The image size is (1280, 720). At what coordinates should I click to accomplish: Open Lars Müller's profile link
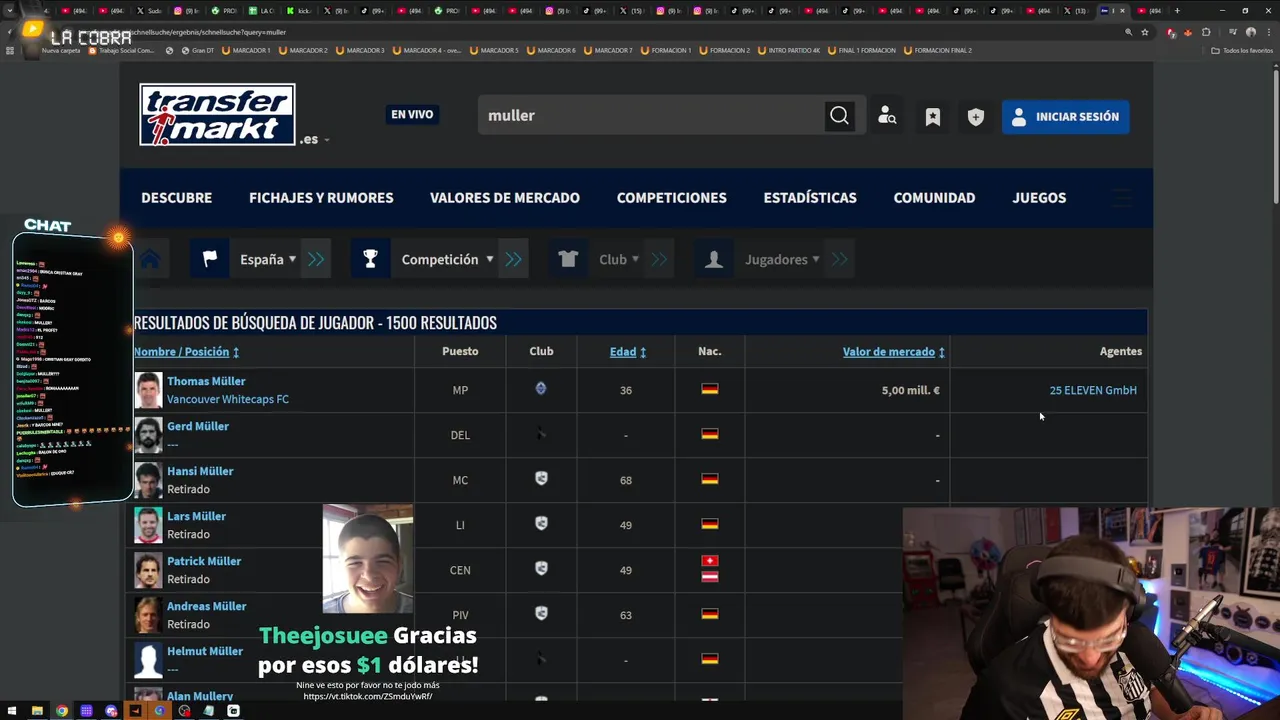[x=196, y=516]
